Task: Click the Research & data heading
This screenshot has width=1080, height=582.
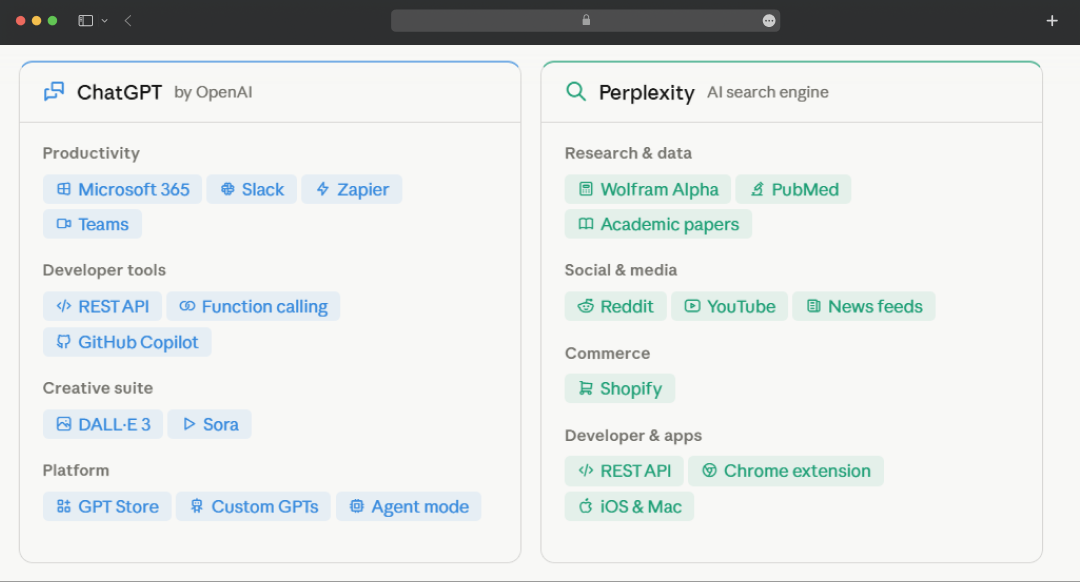Action: pyautogui.click(x=628, y=153)
